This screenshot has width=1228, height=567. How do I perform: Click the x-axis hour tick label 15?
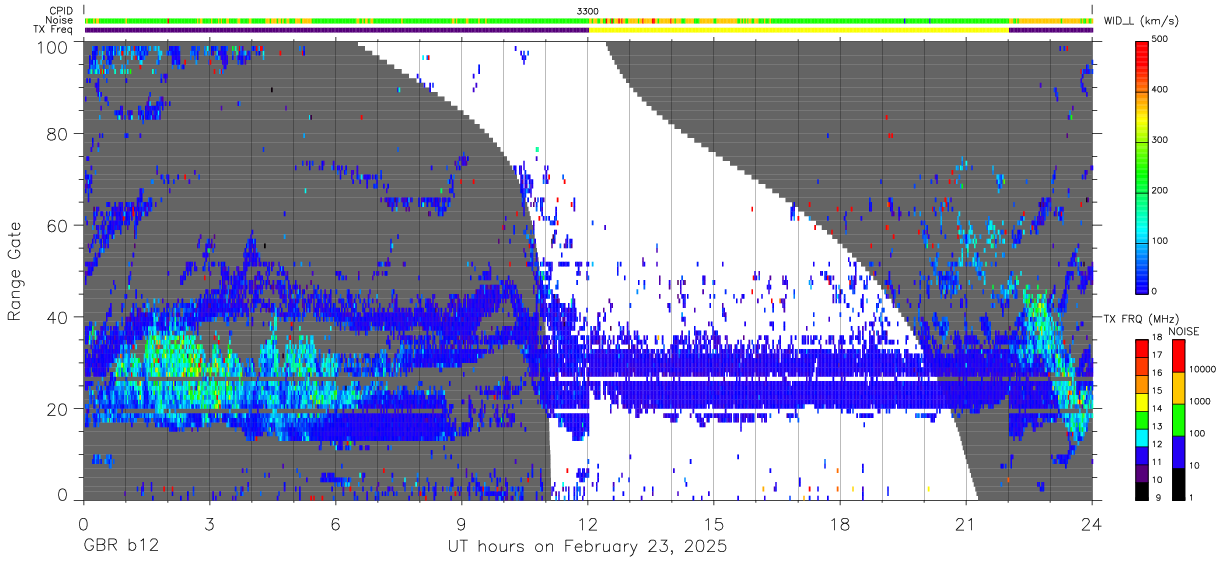(x=713, y=523)
